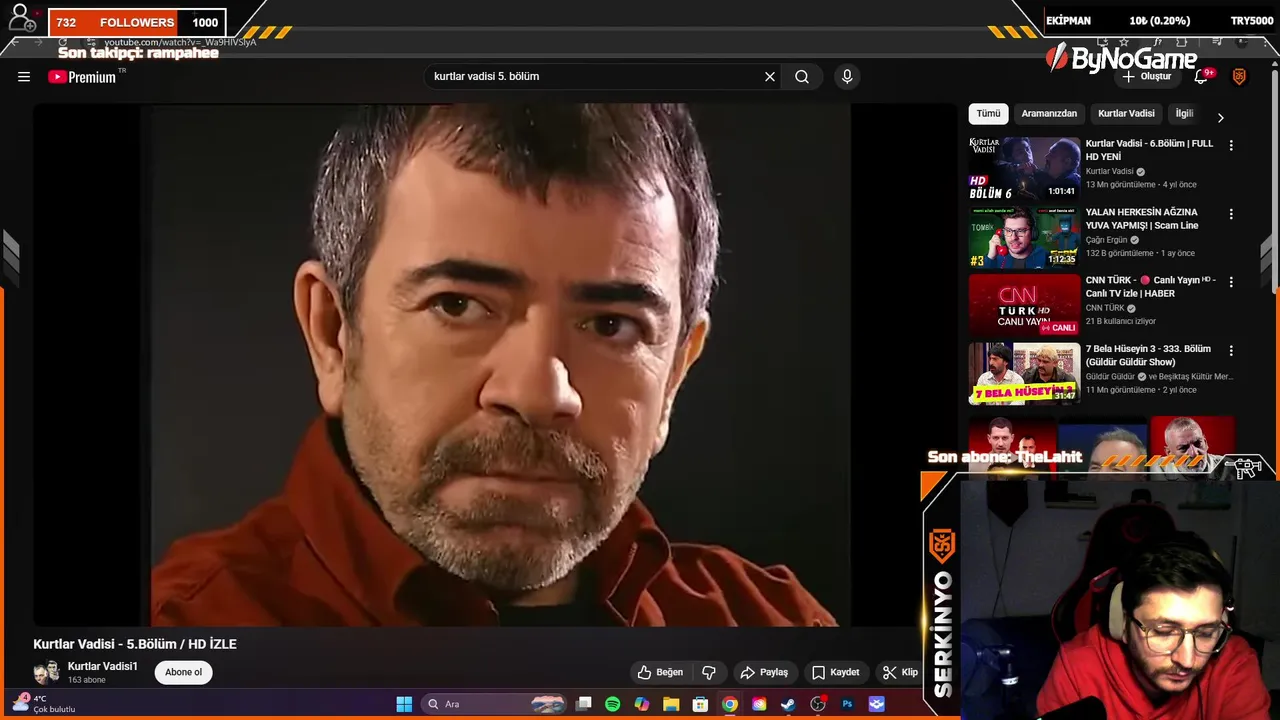Open File Explorer from the taskbar

tap(671, 704)
